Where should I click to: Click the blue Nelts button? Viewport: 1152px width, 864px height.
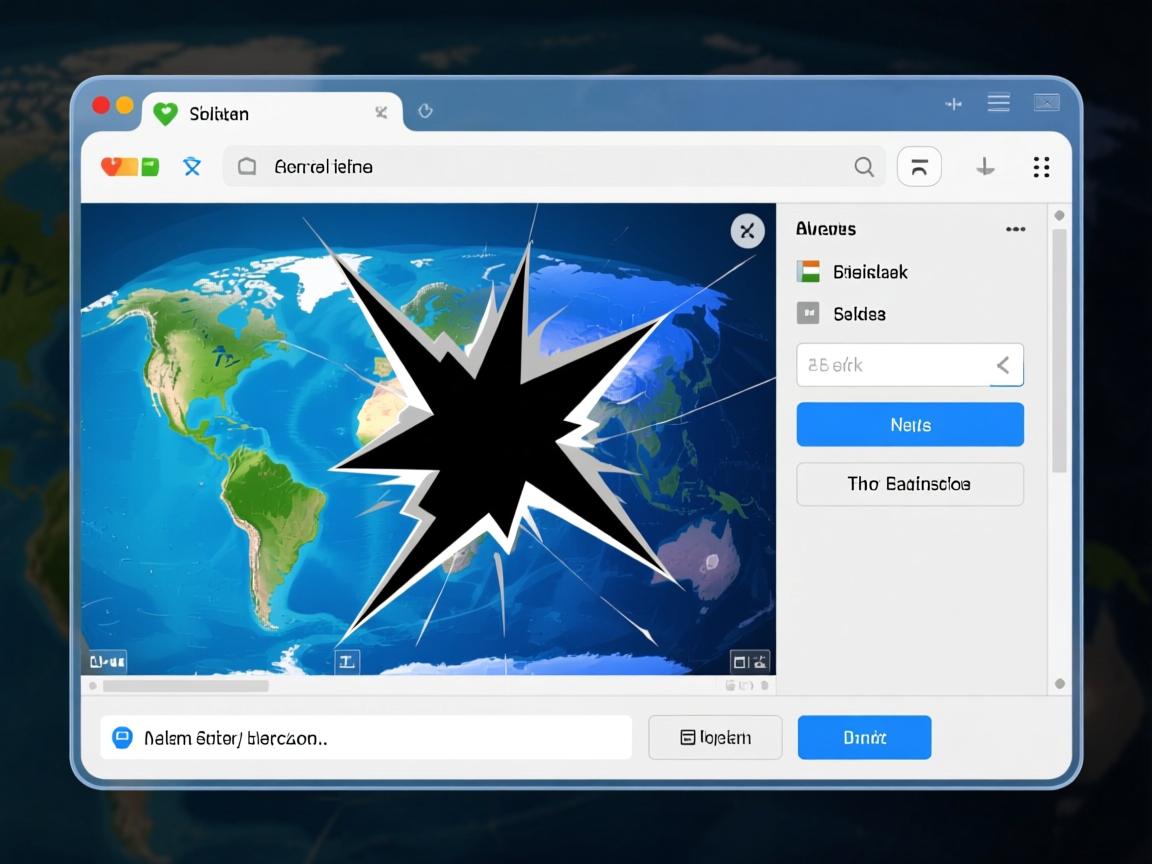click(910, 425)
